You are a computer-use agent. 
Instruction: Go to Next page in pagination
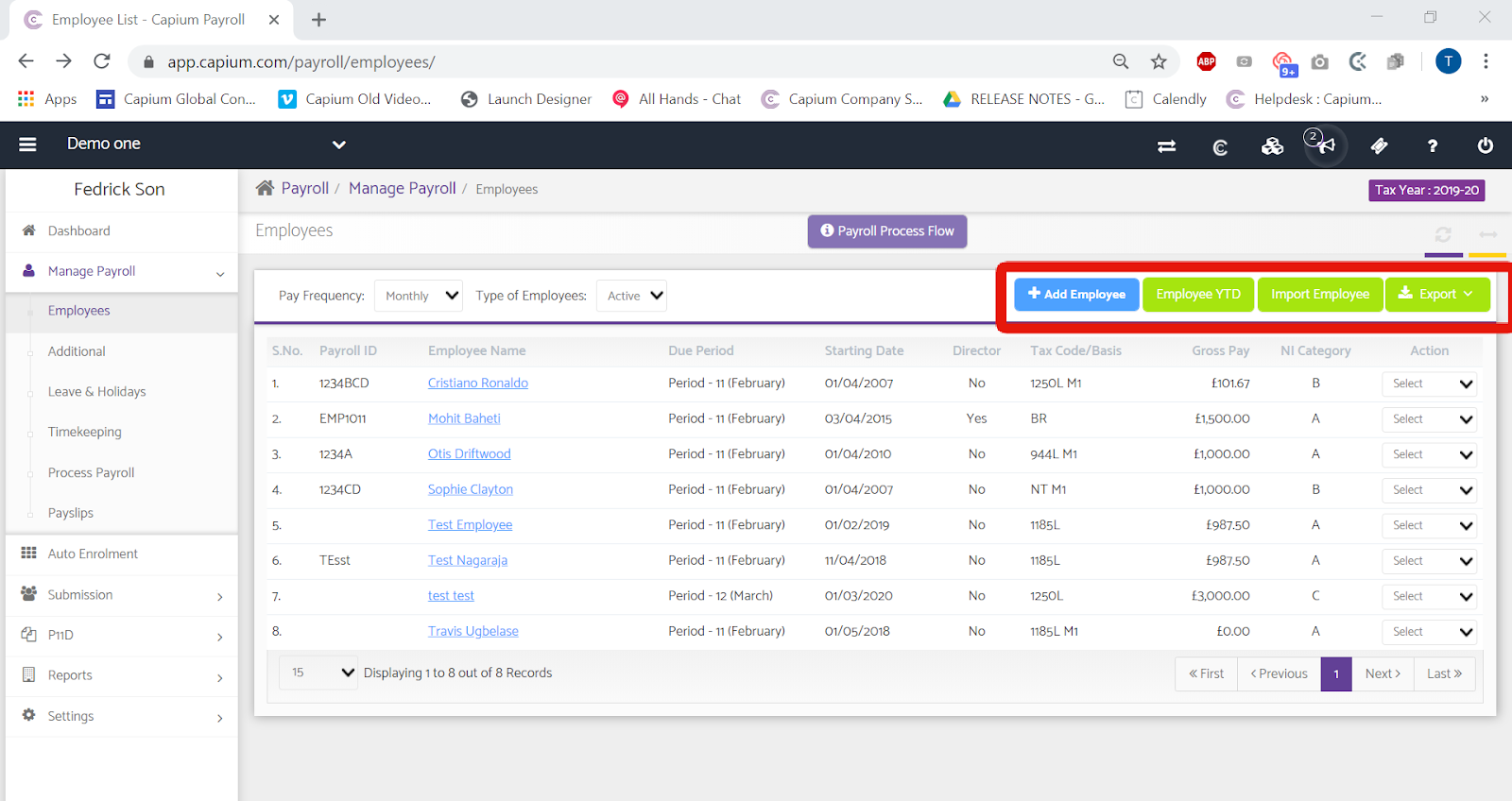click(1383, 673)
